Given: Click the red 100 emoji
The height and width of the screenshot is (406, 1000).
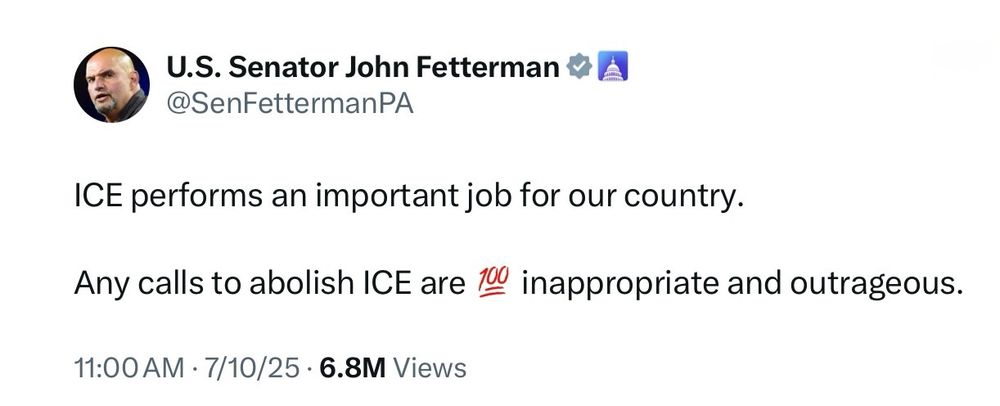Looking at the screenshot, I should pos(492,283).
